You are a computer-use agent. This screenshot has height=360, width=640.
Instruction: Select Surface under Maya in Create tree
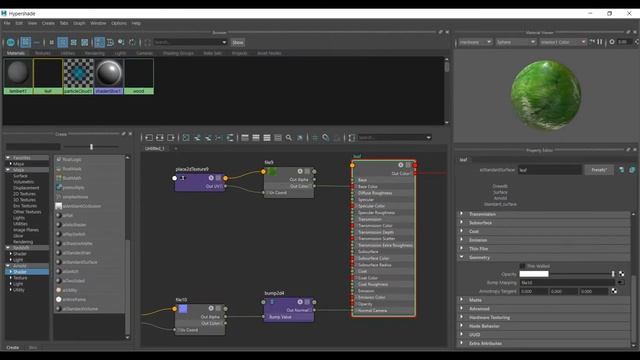20,176
